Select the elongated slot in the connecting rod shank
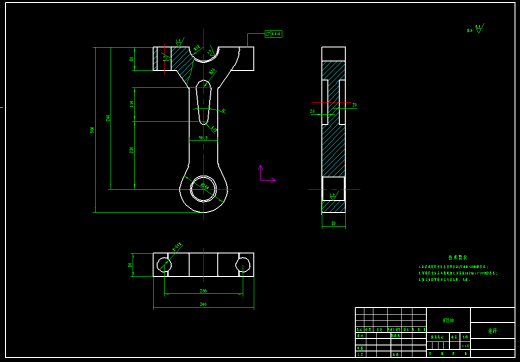The width and height of the screenshot is (520, 362). (x=203, y=102)
